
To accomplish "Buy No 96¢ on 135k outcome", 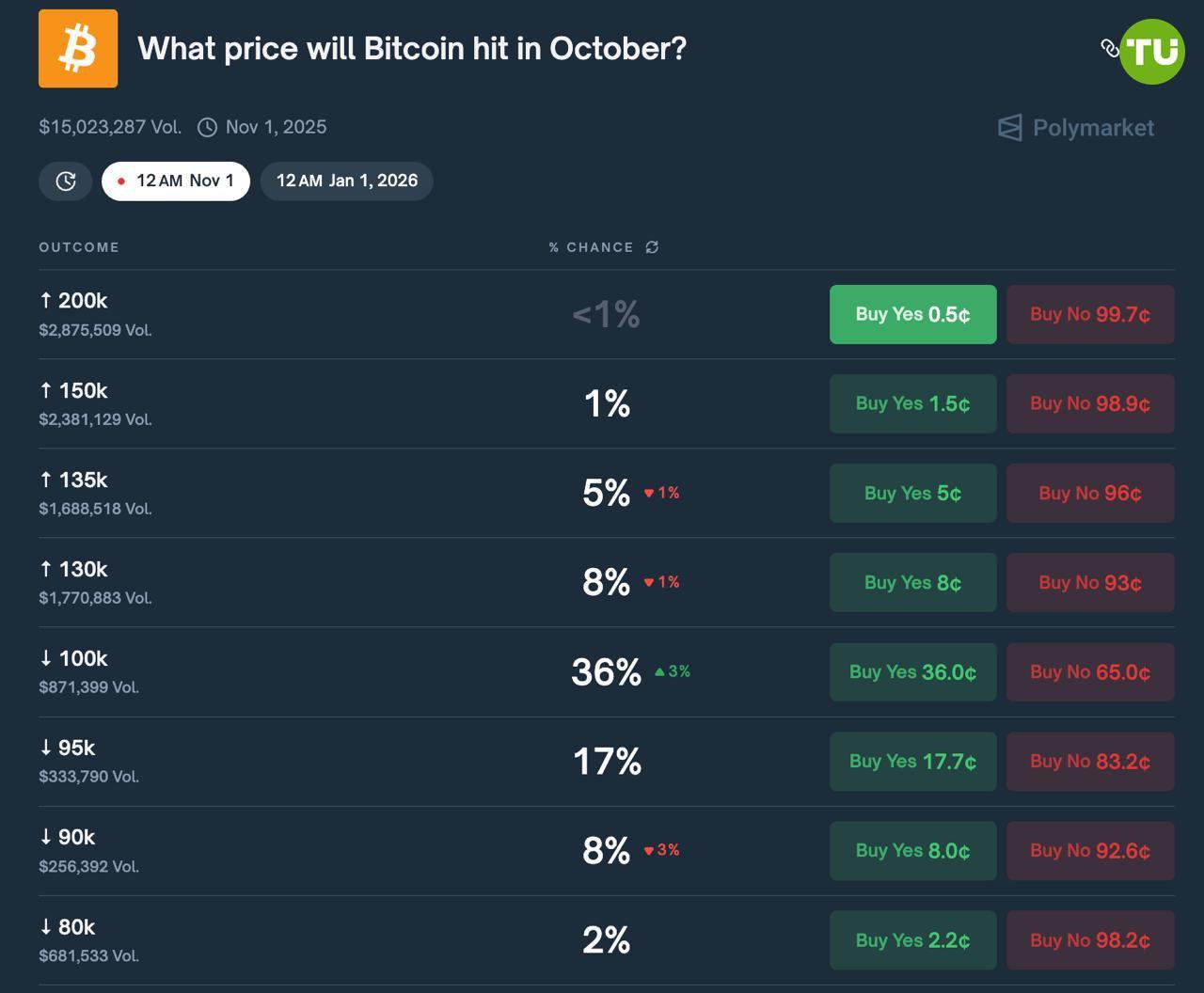I will (x=1090, y=493).
